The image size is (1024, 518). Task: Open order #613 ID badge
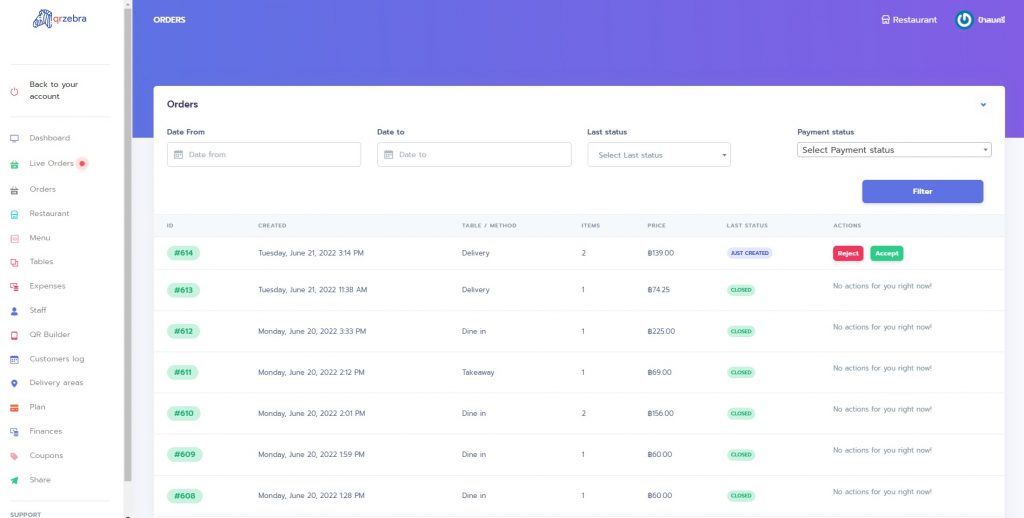pyautogui.click(x=184, y=290)
